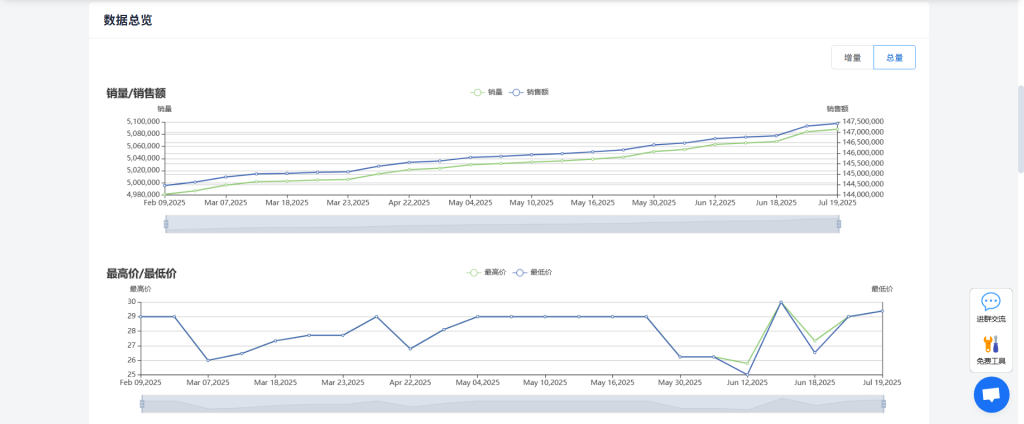Click right handle of 最高价/最低价 zoom slider
Viewport: 1024px width, 424px height.
pos(884,404)
